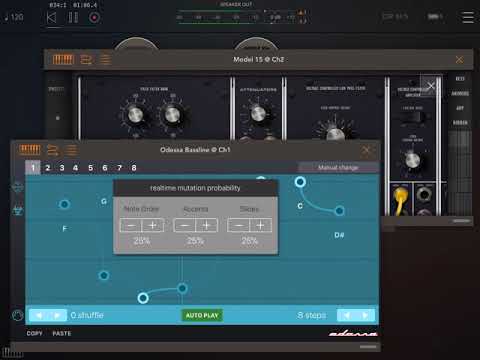Viewport: 480px width, 360px height.
Task: Decrease Slides mutation probability
Action: 238,225
